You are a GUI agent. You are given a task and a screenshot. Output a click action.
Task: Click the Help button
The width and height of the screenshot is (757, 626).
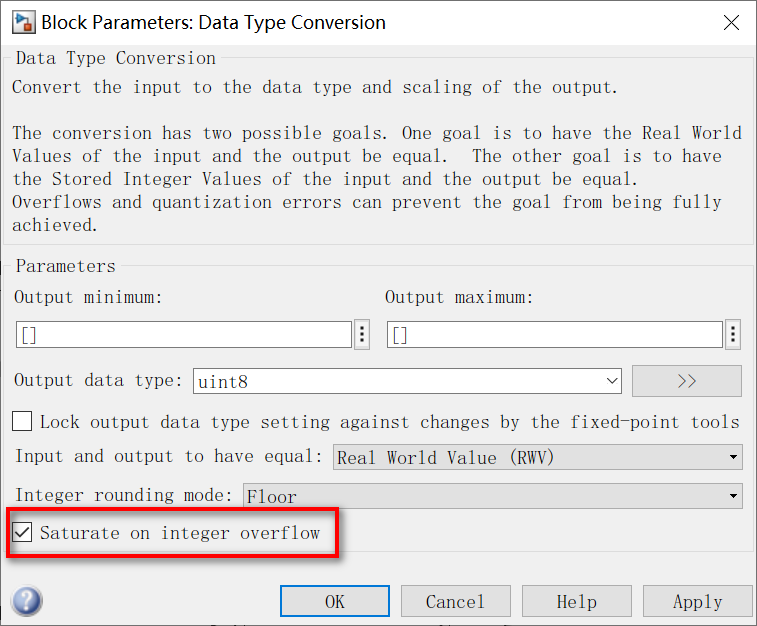[576, 601]
